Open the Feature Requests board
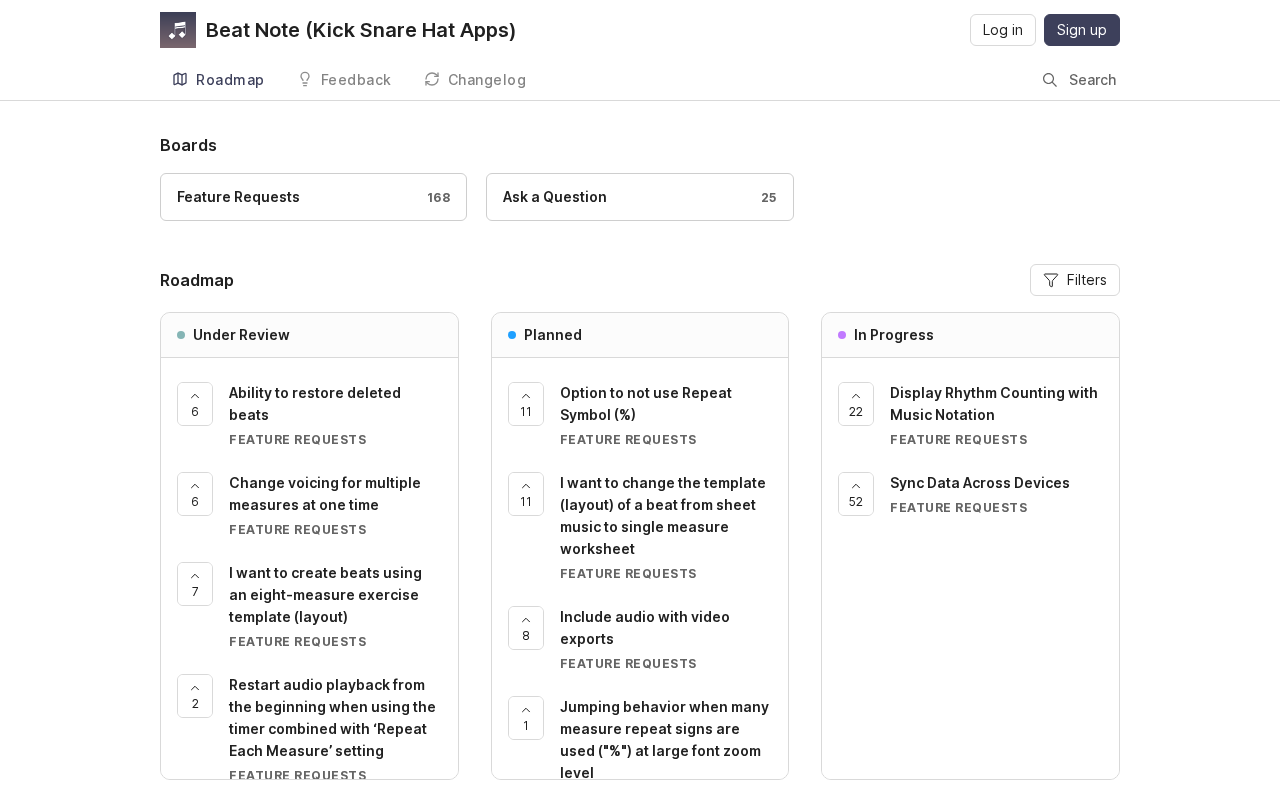 [x=313, y=197]
